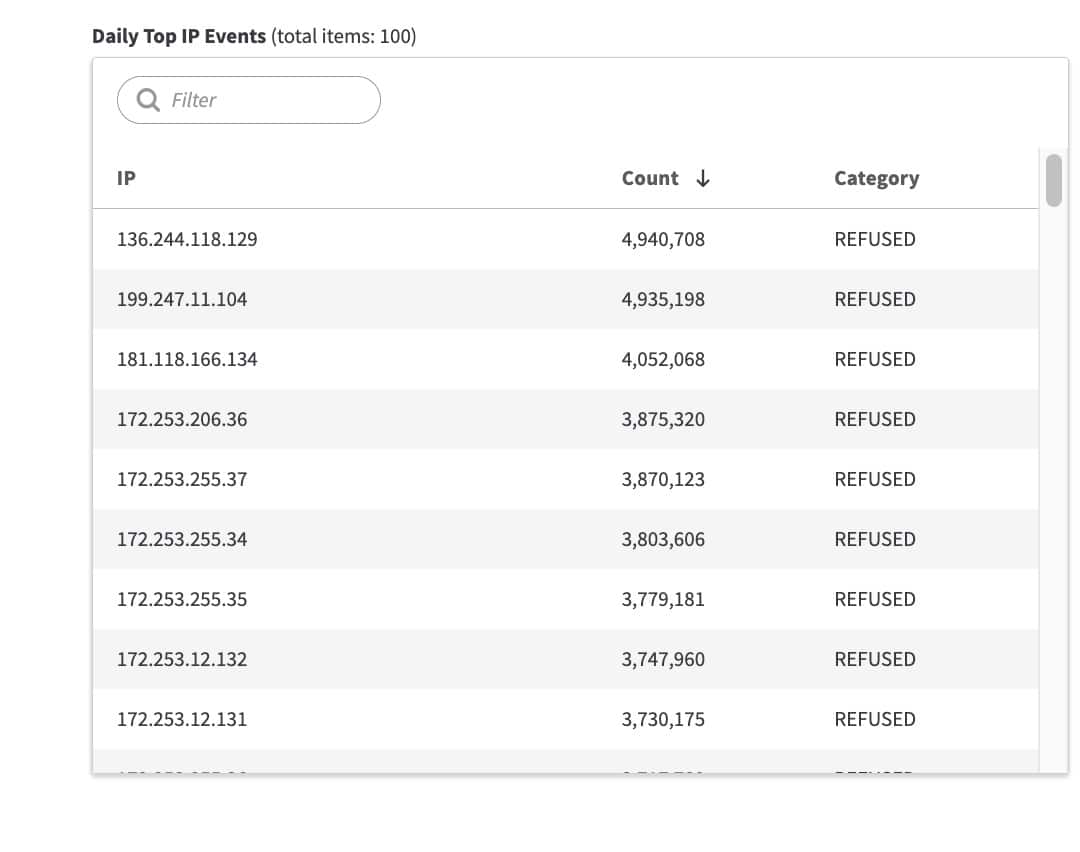The height and width of the screenshot is (852, 1080).
Task: Click REFUSED category for 199.247.11.104
Action: (875, 299)
